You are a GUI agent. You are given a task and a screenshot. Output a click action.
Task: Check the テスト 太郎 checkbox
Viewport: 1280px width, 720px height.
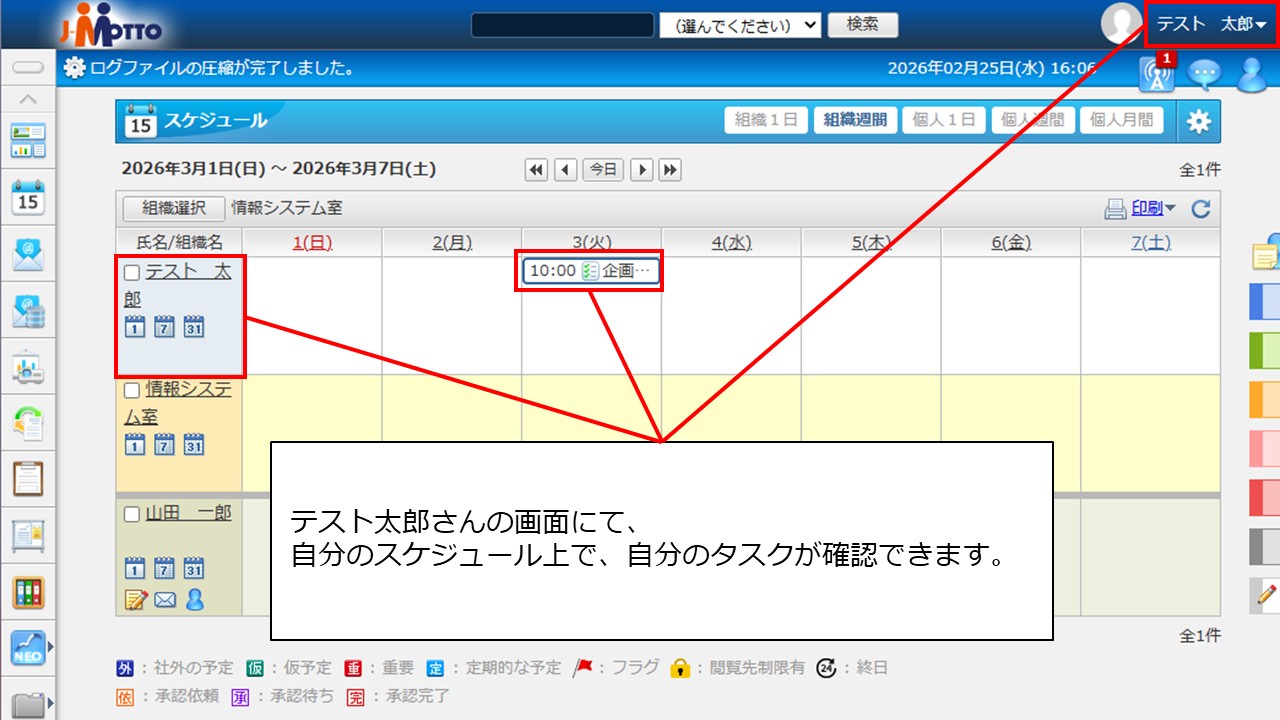[132, 273]
